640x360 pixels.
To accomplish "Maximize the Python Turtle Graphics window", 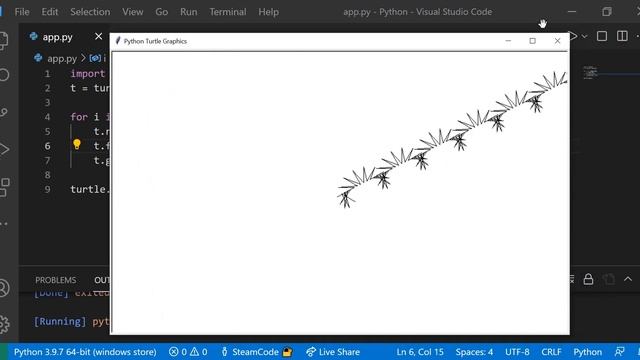I will click(532, 41).
